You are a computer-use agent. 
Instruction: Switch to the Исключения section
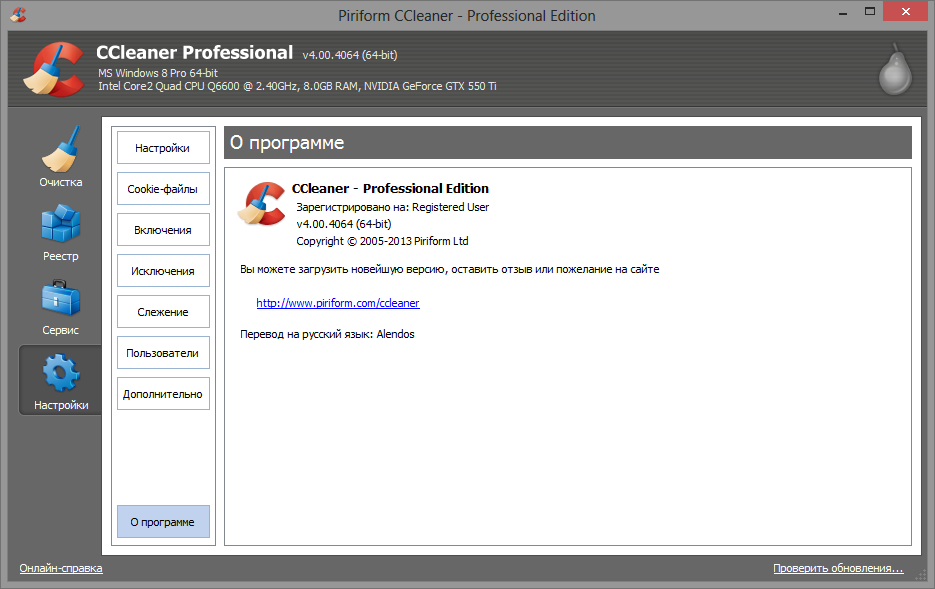point(163,271)
